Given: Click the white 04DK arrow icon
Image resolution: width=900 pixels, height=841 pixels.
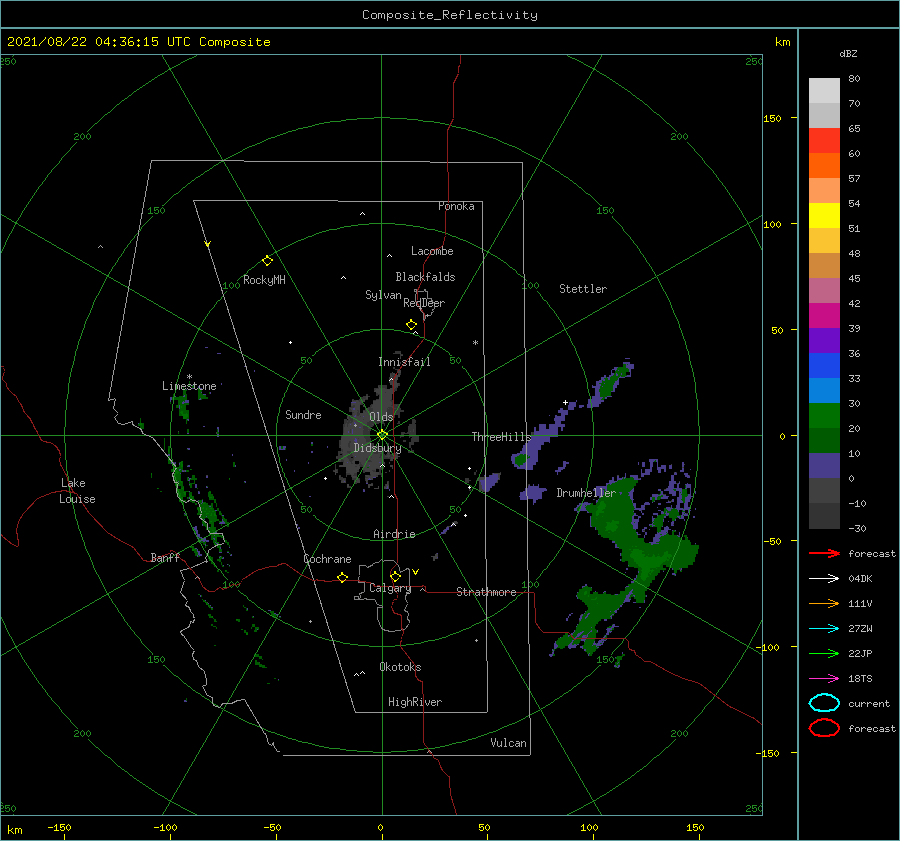Looking at the screenshot, I should pyautogui.click(x=824, y=578).
